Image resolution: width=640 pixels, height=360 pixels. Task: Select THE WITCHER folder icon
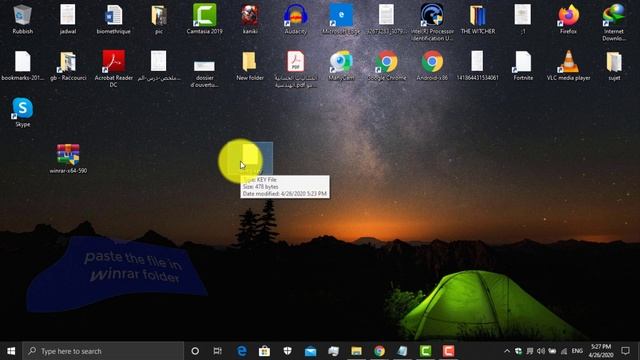point(478,16)
